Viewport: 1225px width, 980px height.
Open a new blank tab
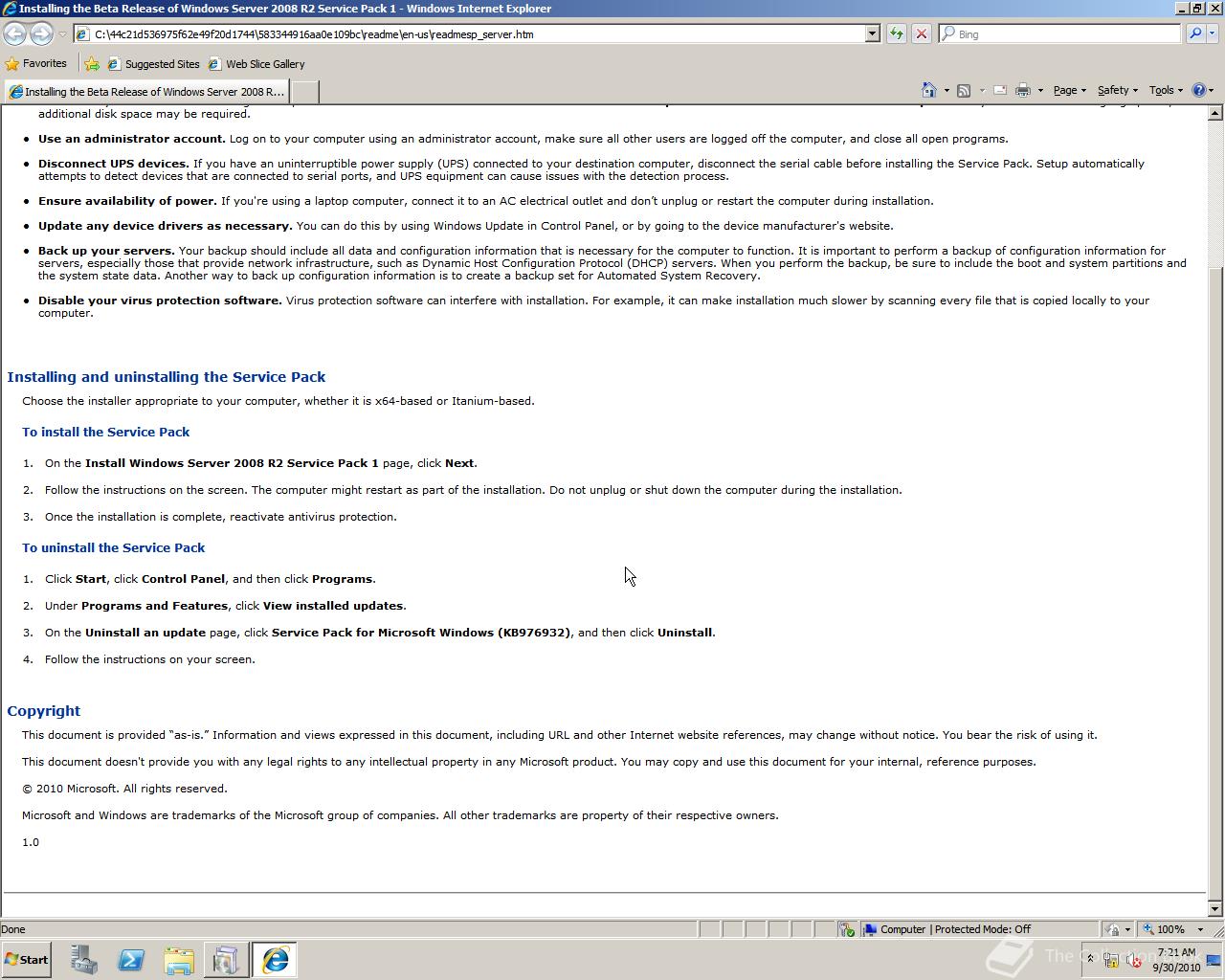point(304,92)
